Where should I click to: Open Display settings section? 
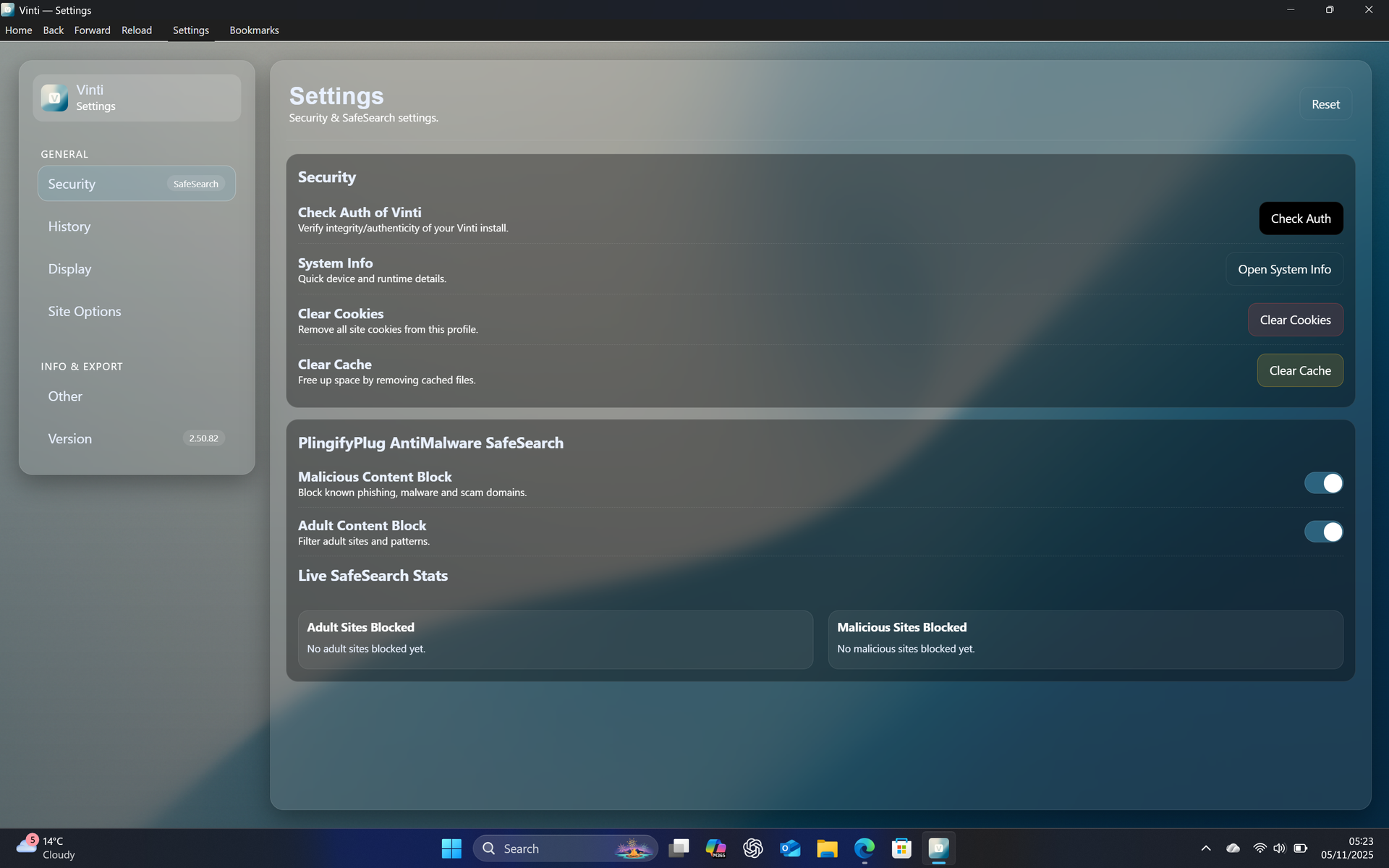coord(69,269)
